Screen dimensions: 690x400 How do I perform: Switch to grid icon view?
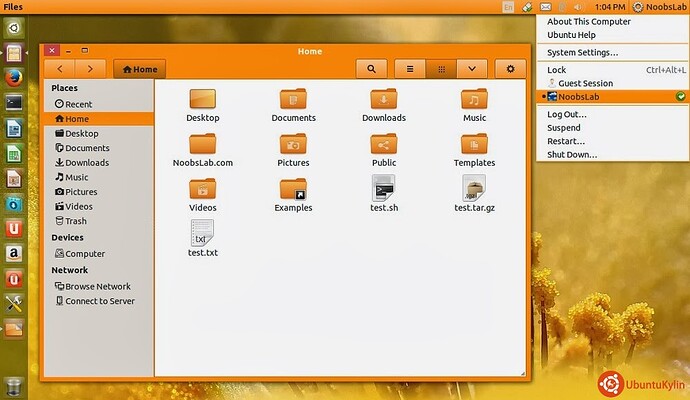click(x=440, y=69)
